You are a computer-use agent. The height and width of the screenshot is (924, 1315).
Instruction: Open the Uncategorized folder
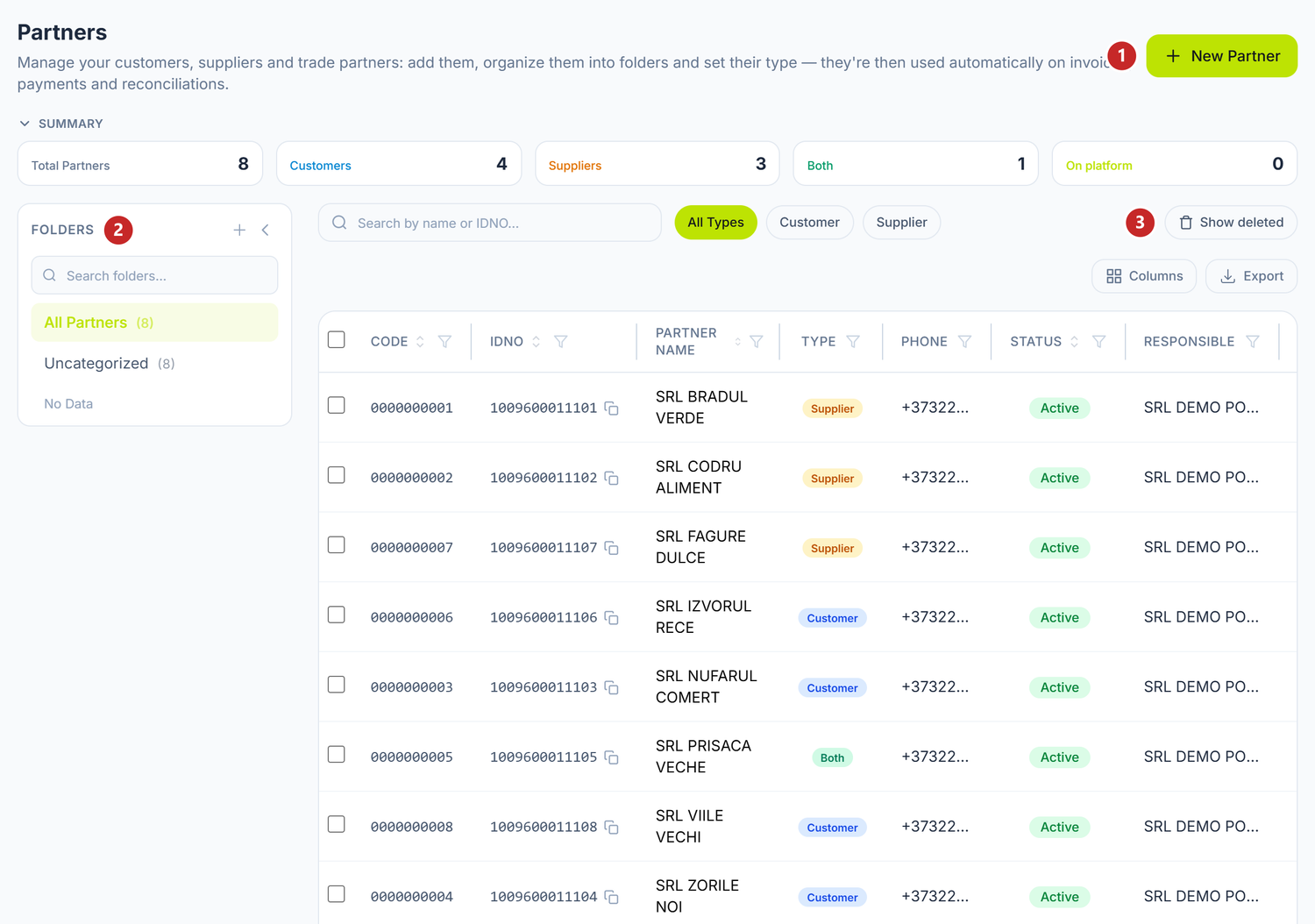pos(154,364)
